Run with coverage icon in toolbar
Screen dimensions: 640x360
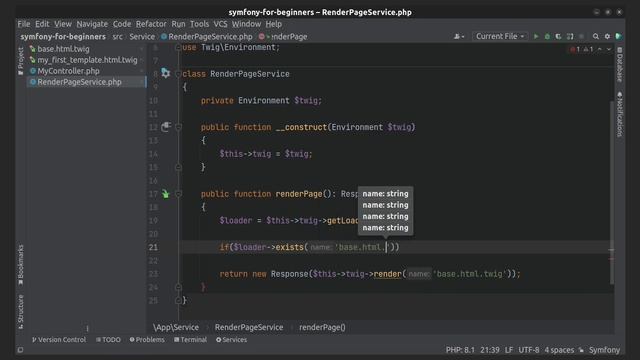pos(558,37)
